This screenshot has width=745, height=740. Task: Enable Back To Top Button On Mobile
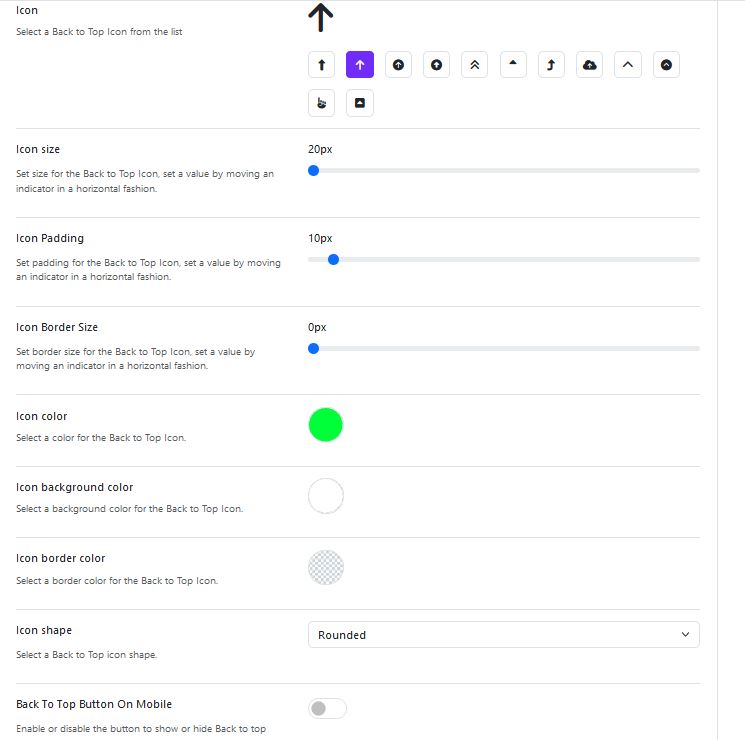coord(327,708)
